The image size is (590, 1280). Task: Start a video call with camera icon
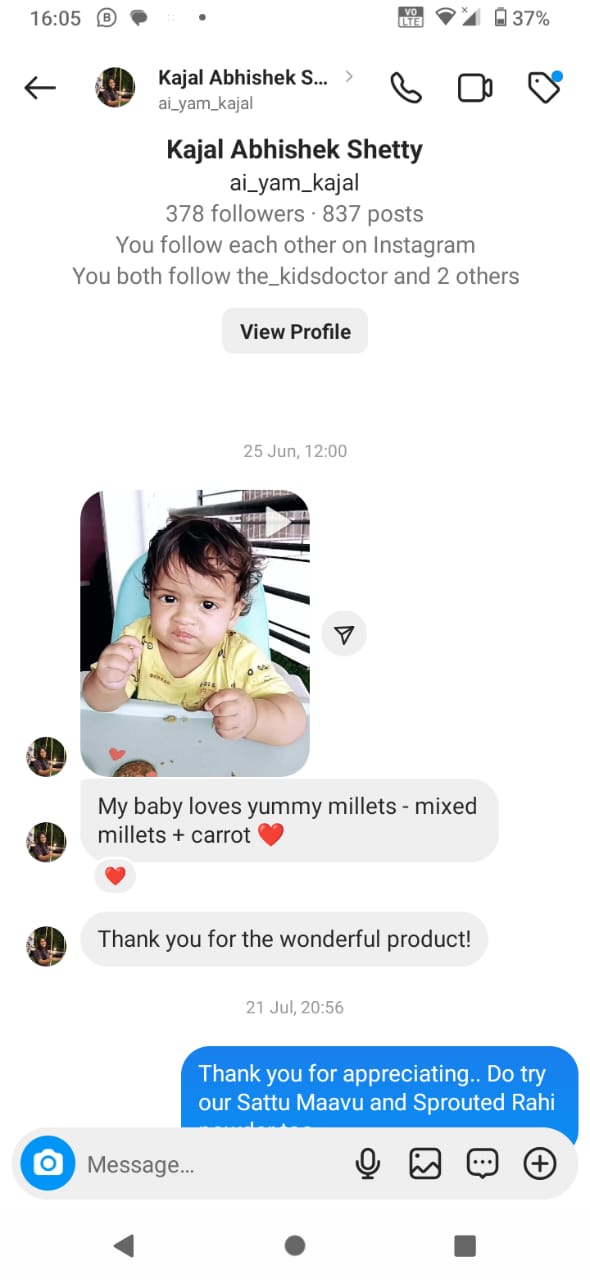pyautogui.click(x=475, y=88)
